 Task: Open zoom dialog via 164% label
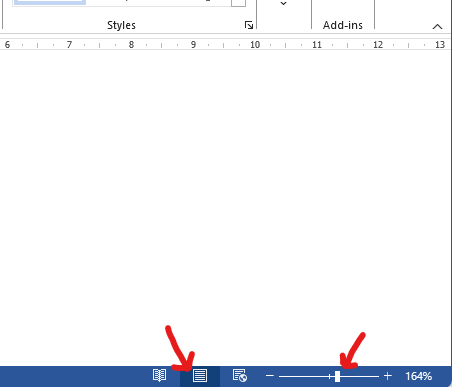click(x=419, y=376)
